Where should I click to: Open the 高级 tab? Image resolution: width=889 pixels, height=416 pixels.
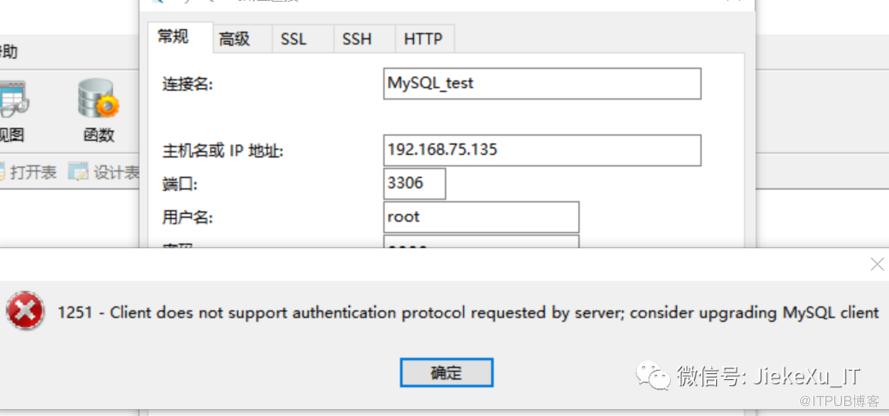234,39
